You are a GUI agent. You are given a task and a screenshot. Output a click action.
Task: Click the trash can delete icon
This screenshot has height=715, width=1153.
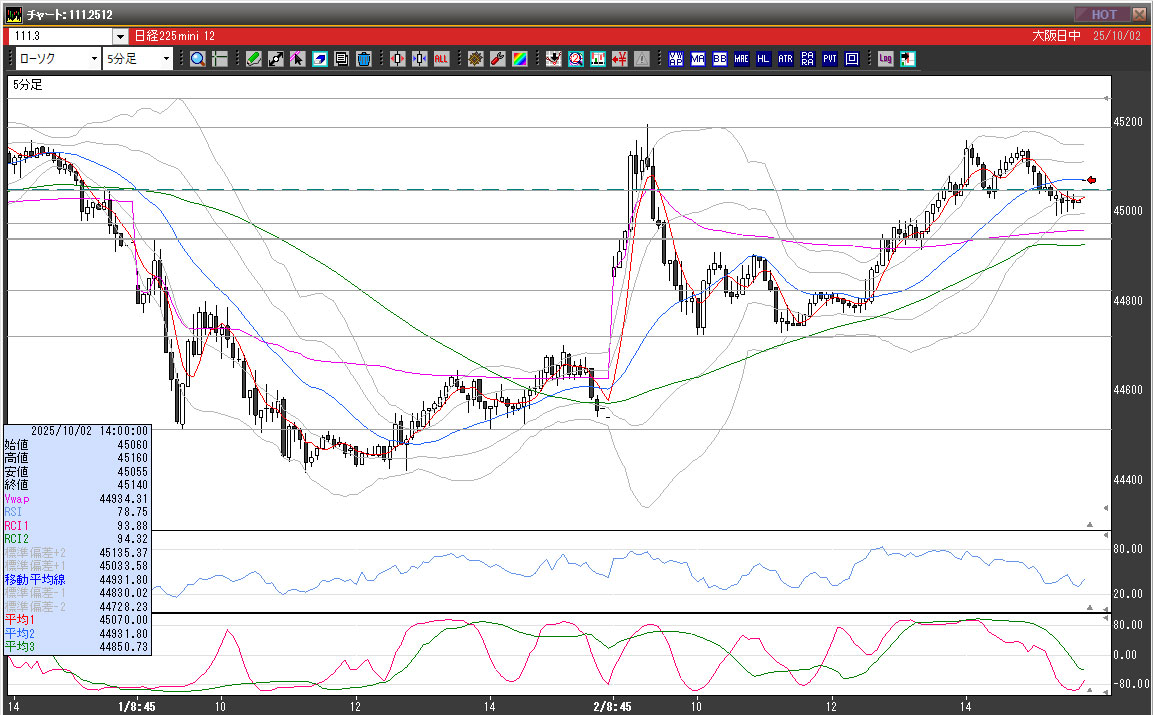pos(364,59)
